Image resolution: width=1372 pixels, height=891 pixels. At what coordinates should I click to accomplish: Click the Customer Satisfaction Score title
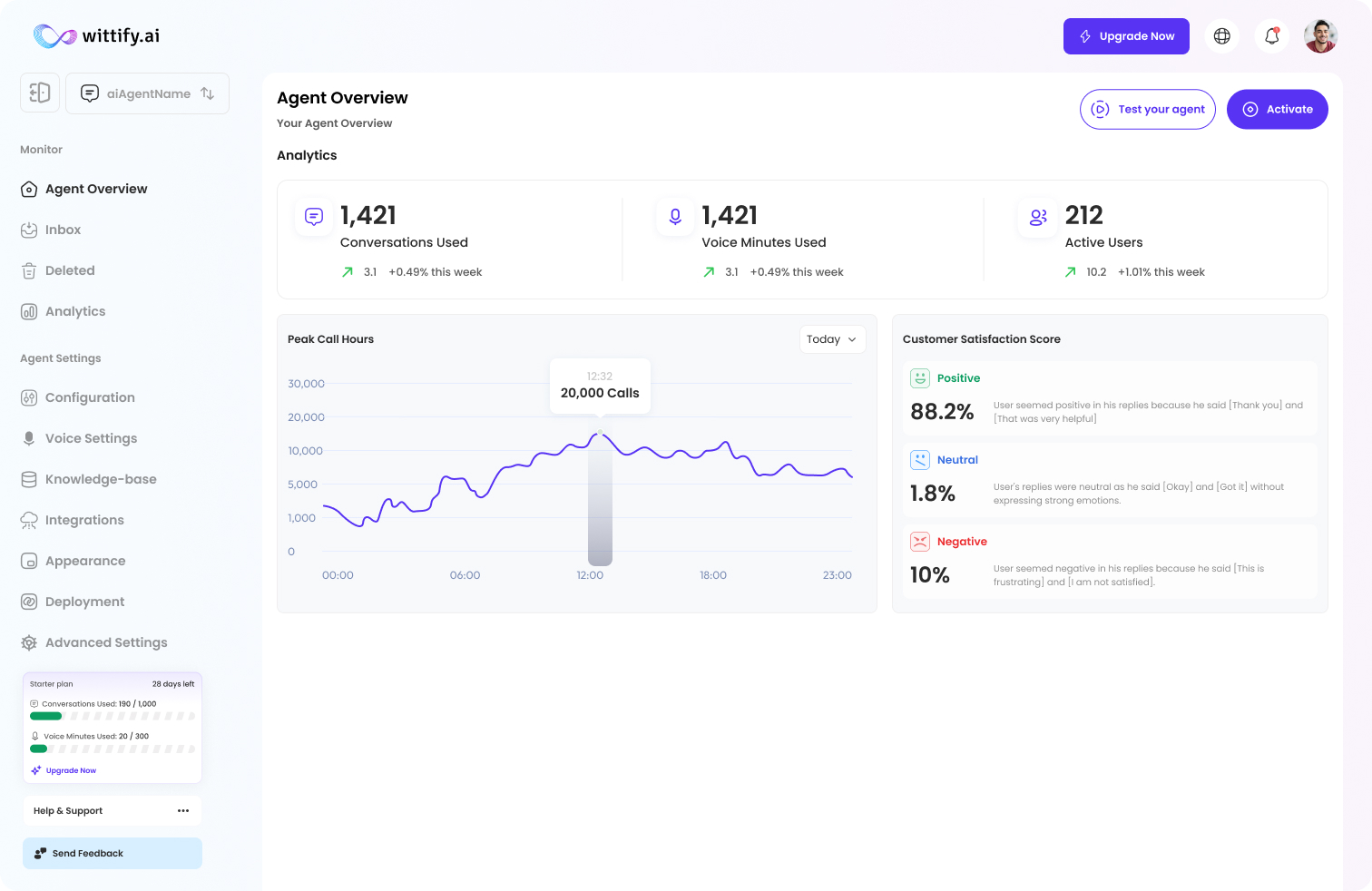tap(982, 339)
